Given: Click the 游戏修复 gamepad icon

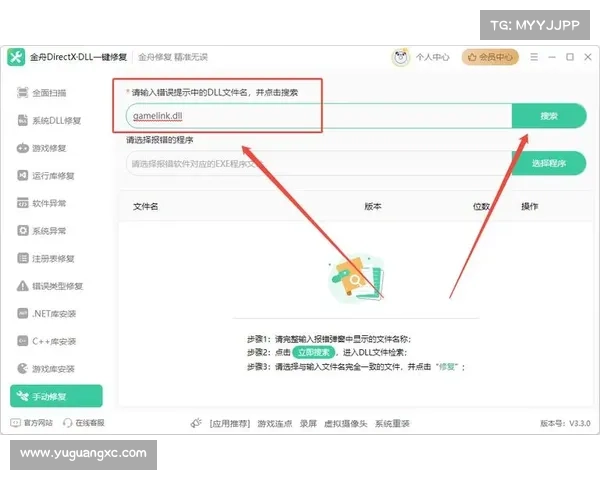Looking at the screenshot, I should (x=23, y=148).
